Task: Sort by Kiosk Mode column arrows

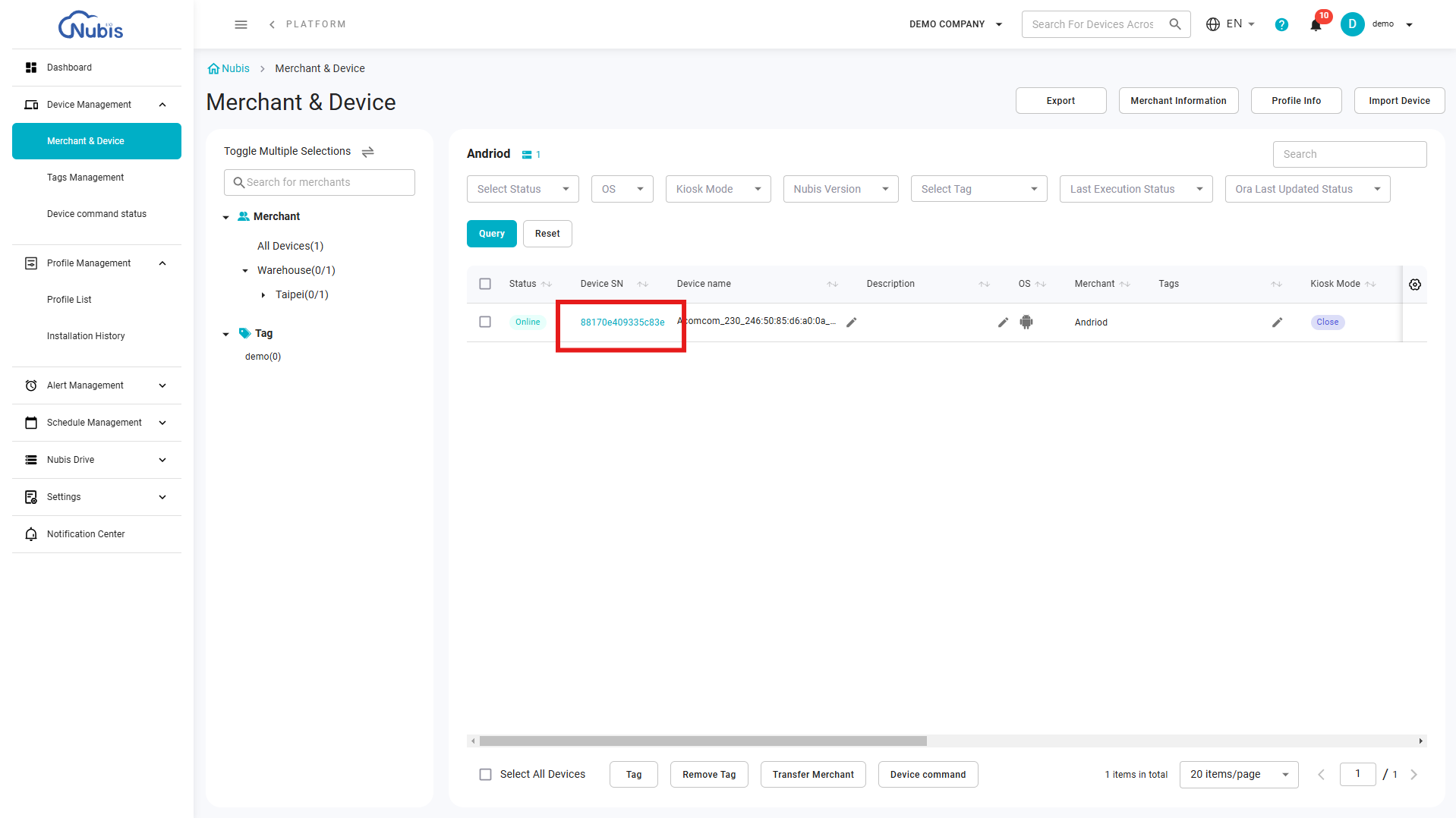Action: pos(1370,285)
